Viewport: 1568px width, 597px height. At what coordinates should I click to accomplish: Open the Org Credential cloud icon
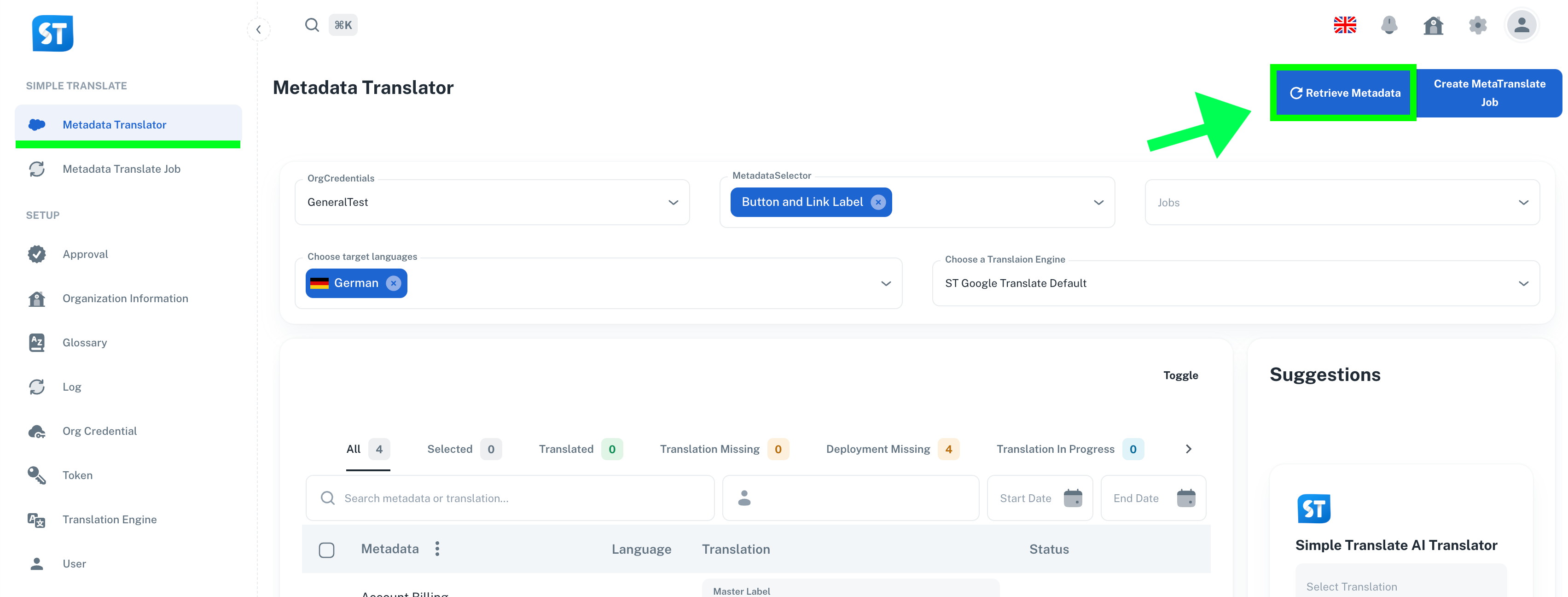click(36, 431)
